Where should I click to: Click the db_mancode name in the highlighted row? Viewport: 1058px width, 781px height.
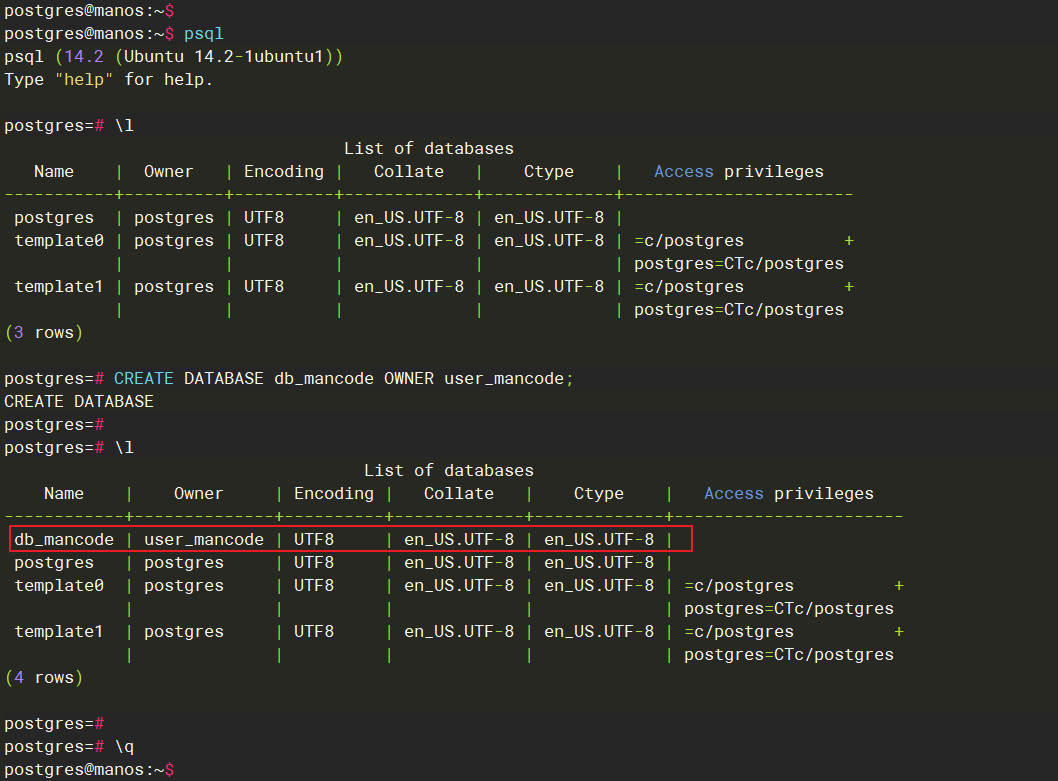pos(64,540)
